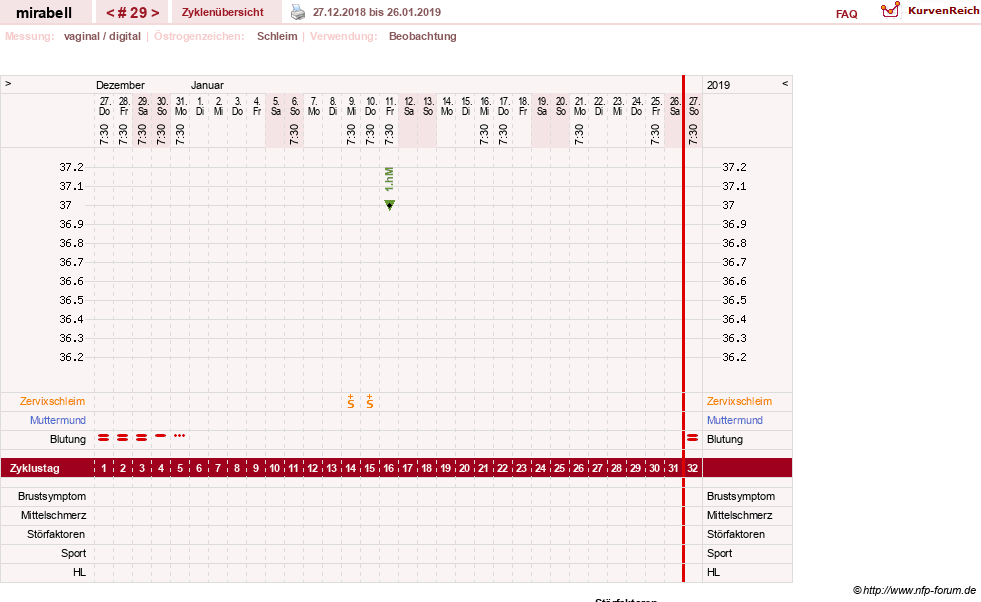Click the green temperature triangle marker at 37
The image size is (981, 602).
click(389, 205)
